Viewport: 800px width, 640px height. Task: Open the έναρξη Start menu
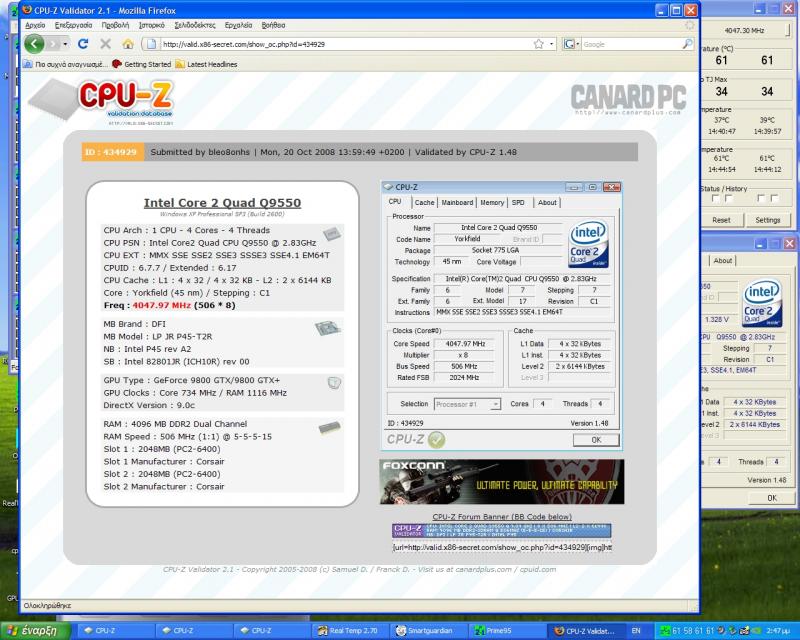(35, 631)
